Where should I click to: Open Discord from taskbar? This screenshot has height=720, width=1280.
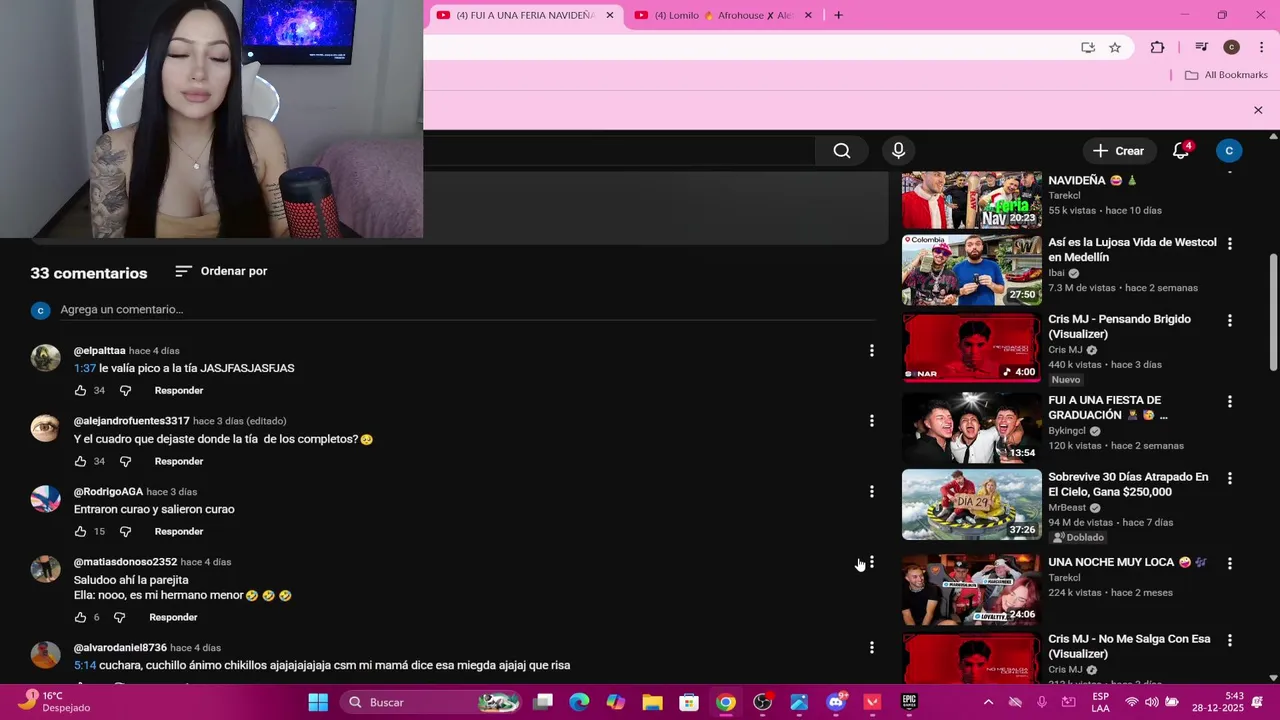[836, 702]
